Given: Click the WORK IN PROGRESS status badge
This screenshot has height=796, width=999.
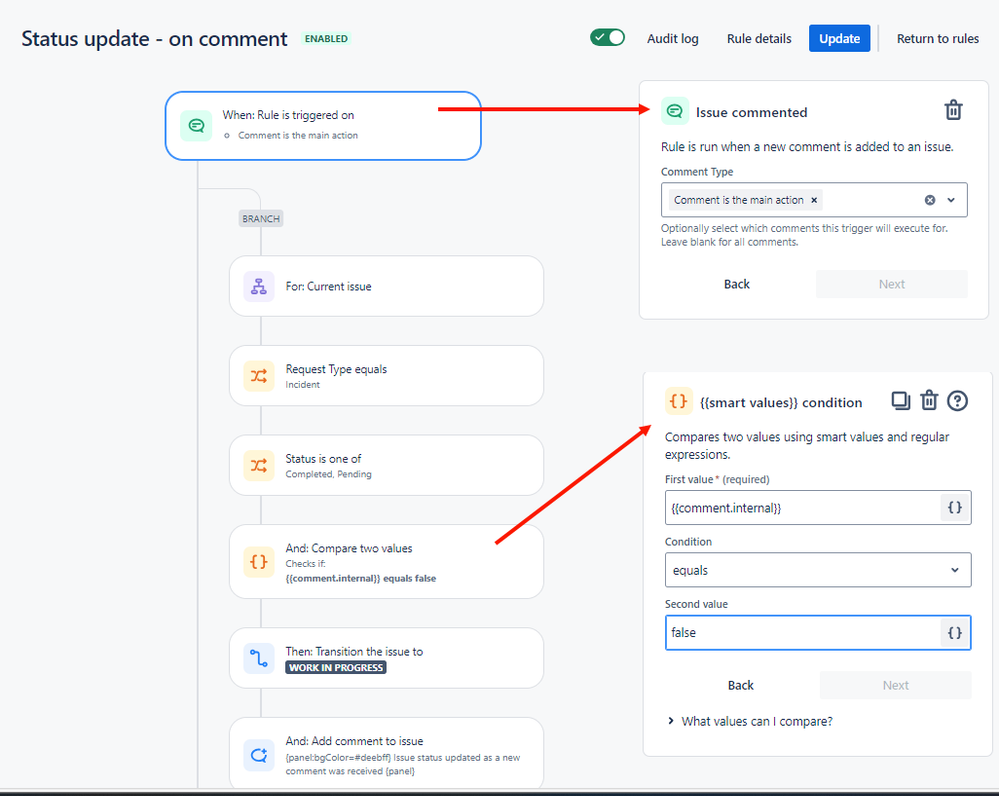Looking at the screenshot, I should 336,667.
